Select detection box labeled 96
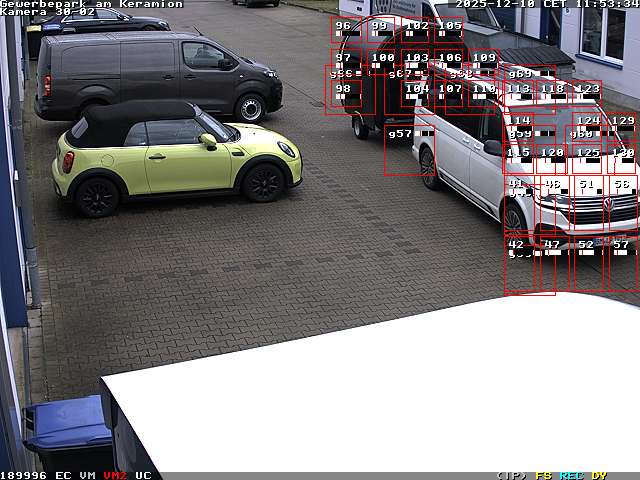This screenshot has width=640, height=480. (345, 30)
